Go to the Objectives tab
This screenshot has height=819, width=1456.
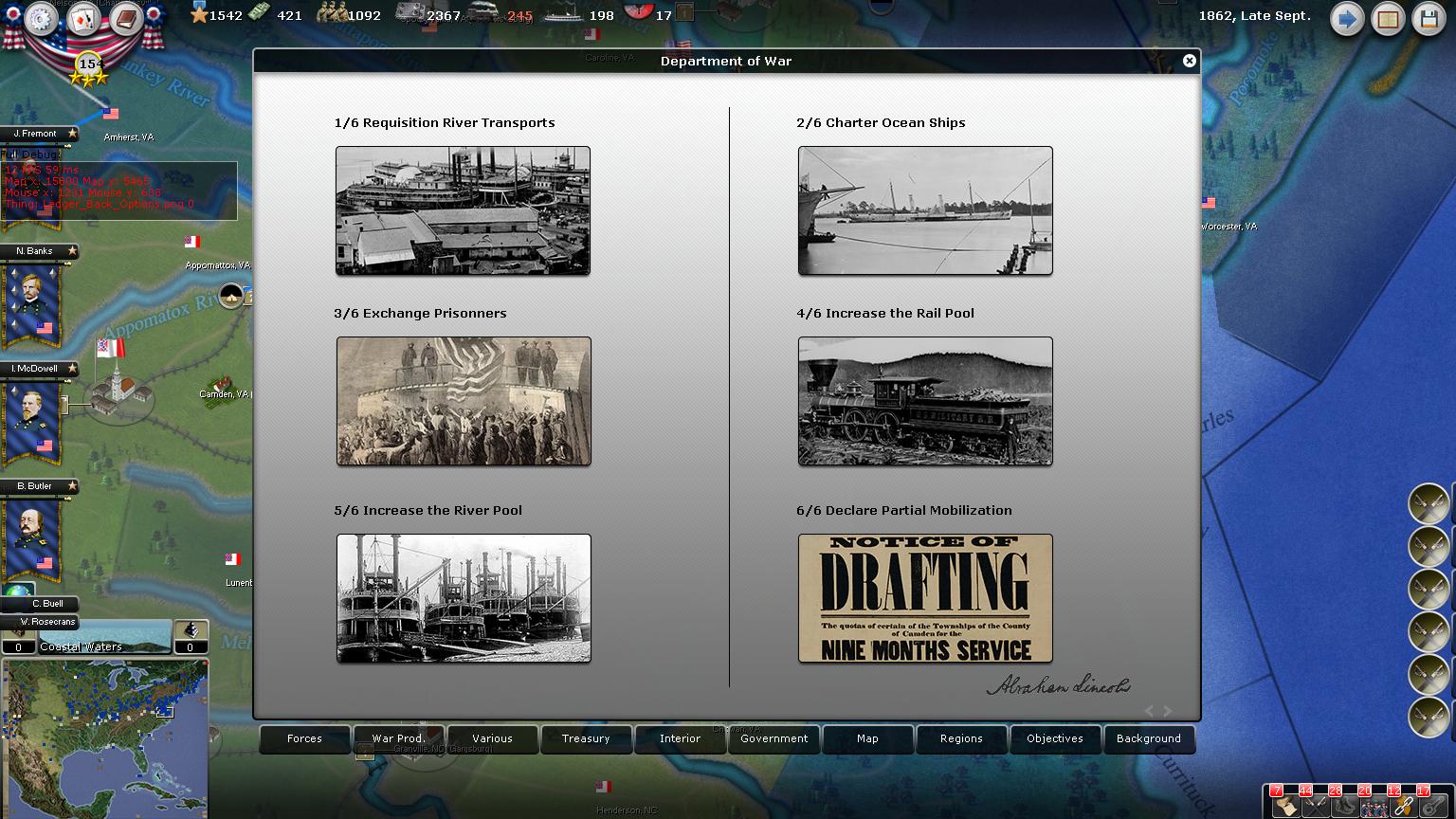(1054, 738)
